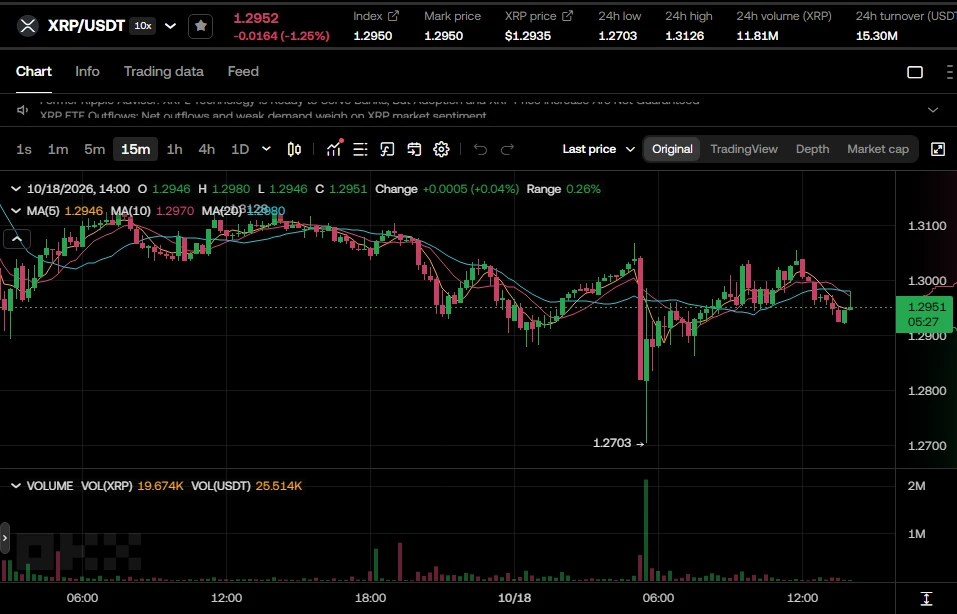Switch chart view to Market cap
957x614 pixels.
[x=878, y=149]
